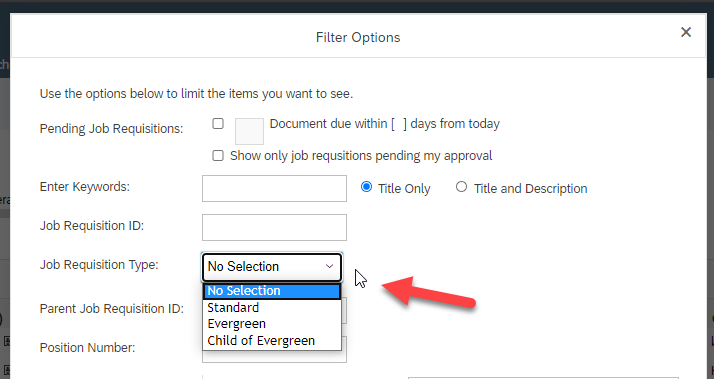Focus the Enter Keywords text field
This screenshot has height=379, width=714.
pyautogui.click(x=274, y=189)
